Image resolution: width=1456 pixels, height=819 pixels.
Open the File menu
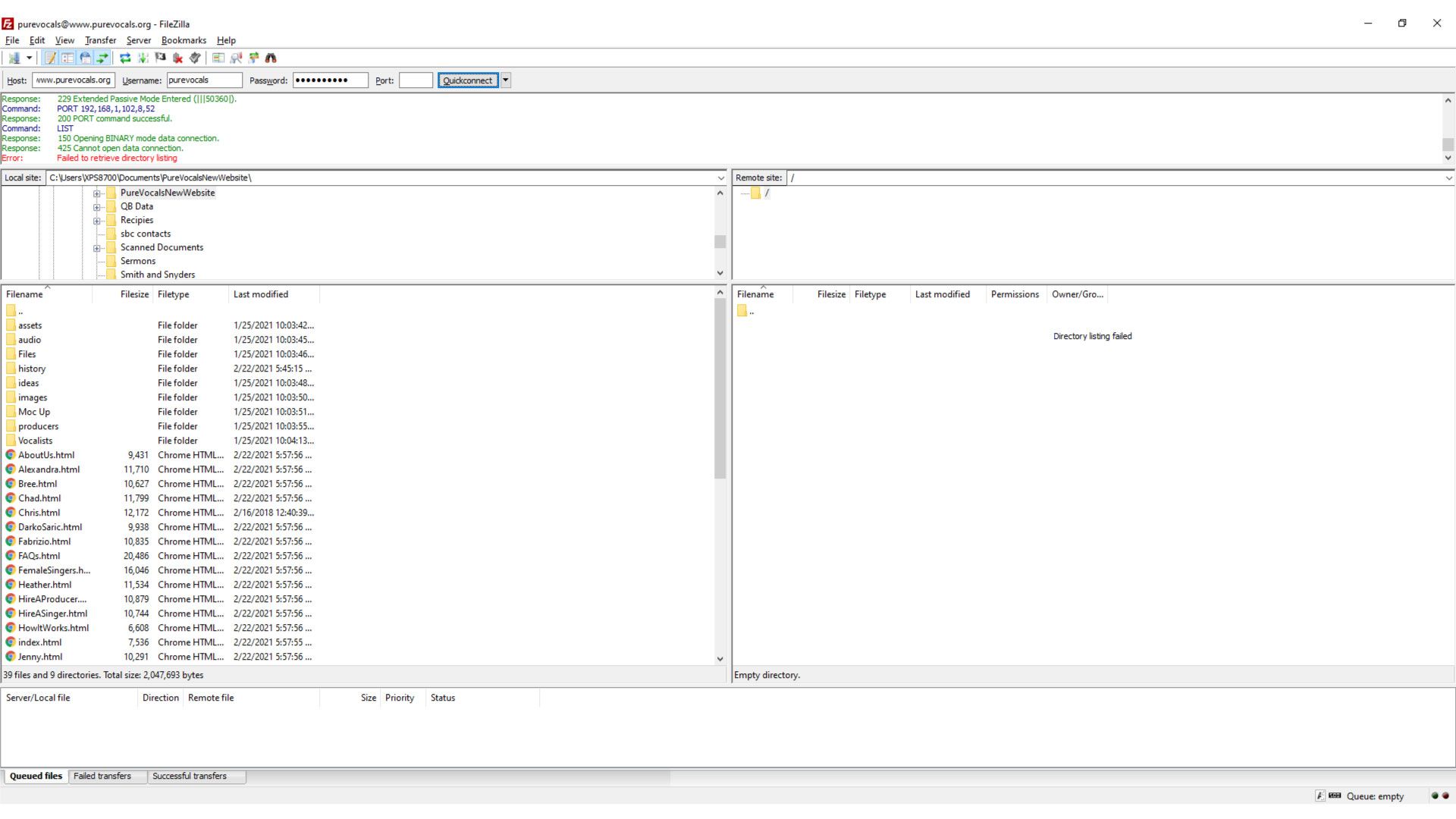pos(12,40)
